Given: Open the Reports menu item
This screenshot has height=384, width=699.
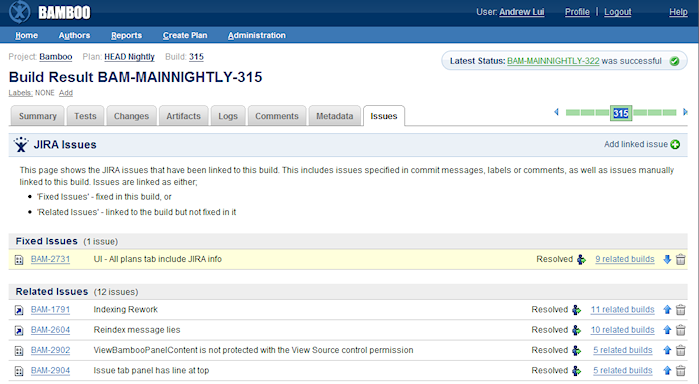Looking at the screenshot, I should point(126,35).
